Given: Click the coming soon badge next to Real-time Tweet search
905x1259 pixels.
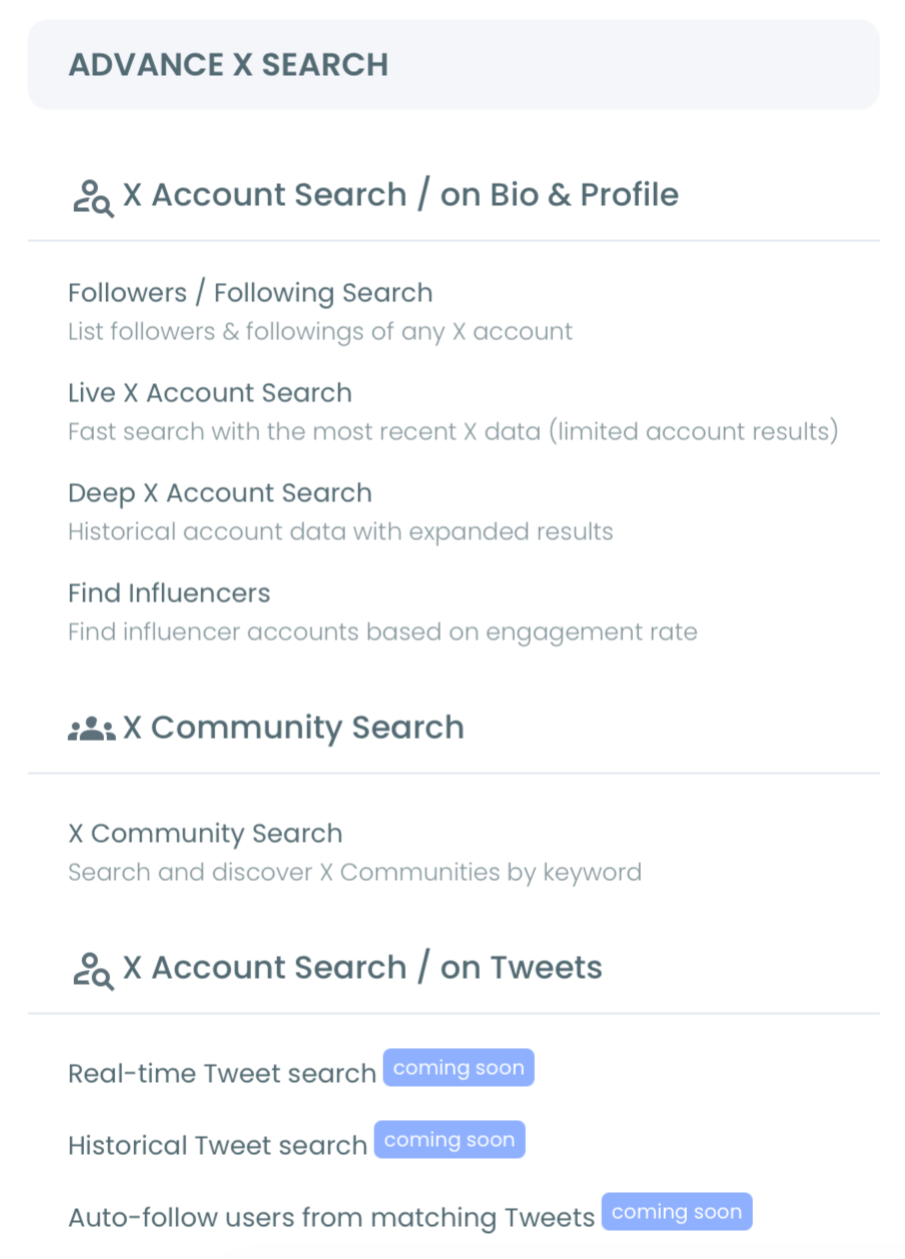Looking at the screenshot, I should tap(458, 1067).
